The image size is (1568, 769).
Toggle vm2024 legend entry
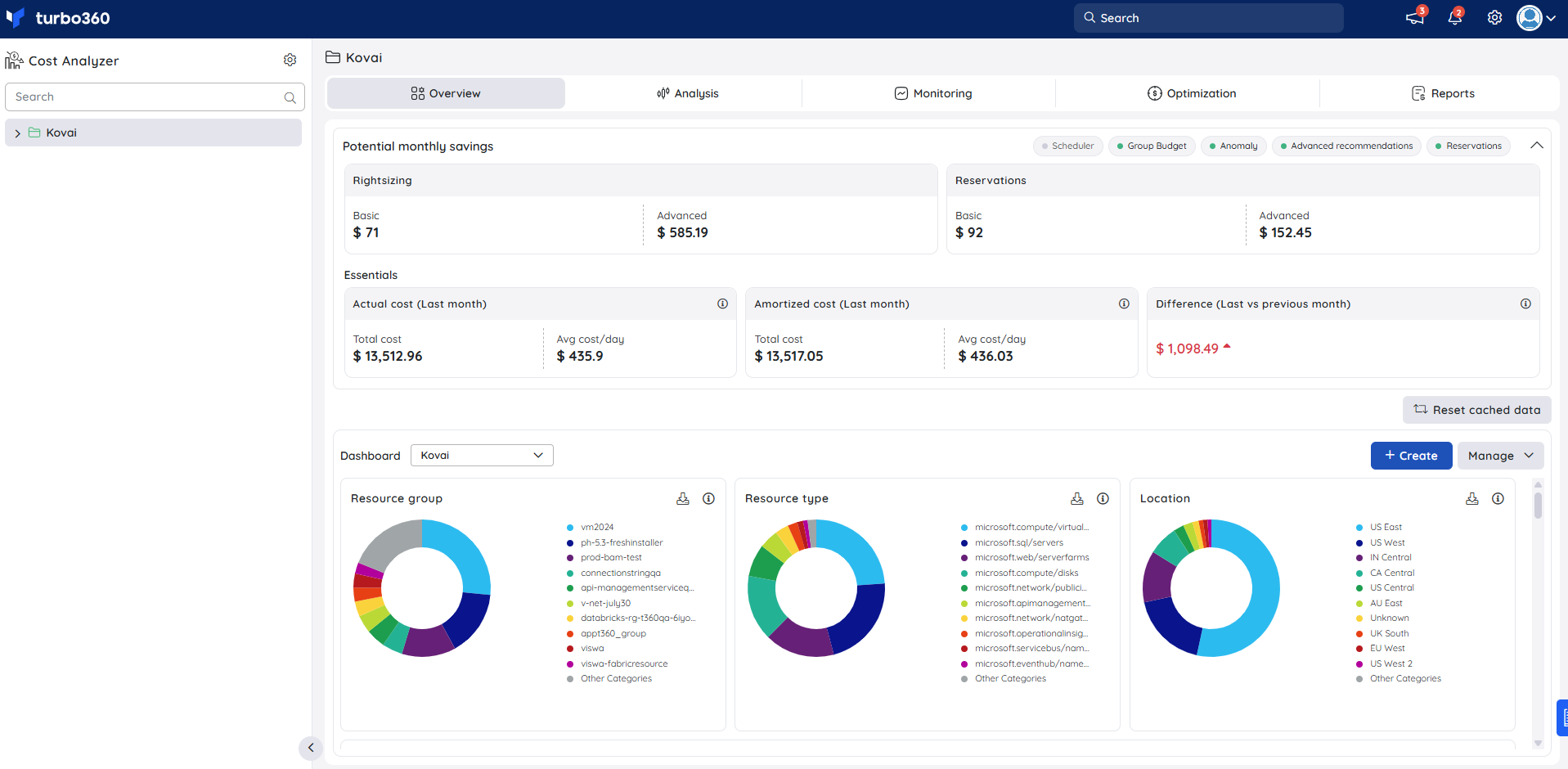click(x=590, y=528)
